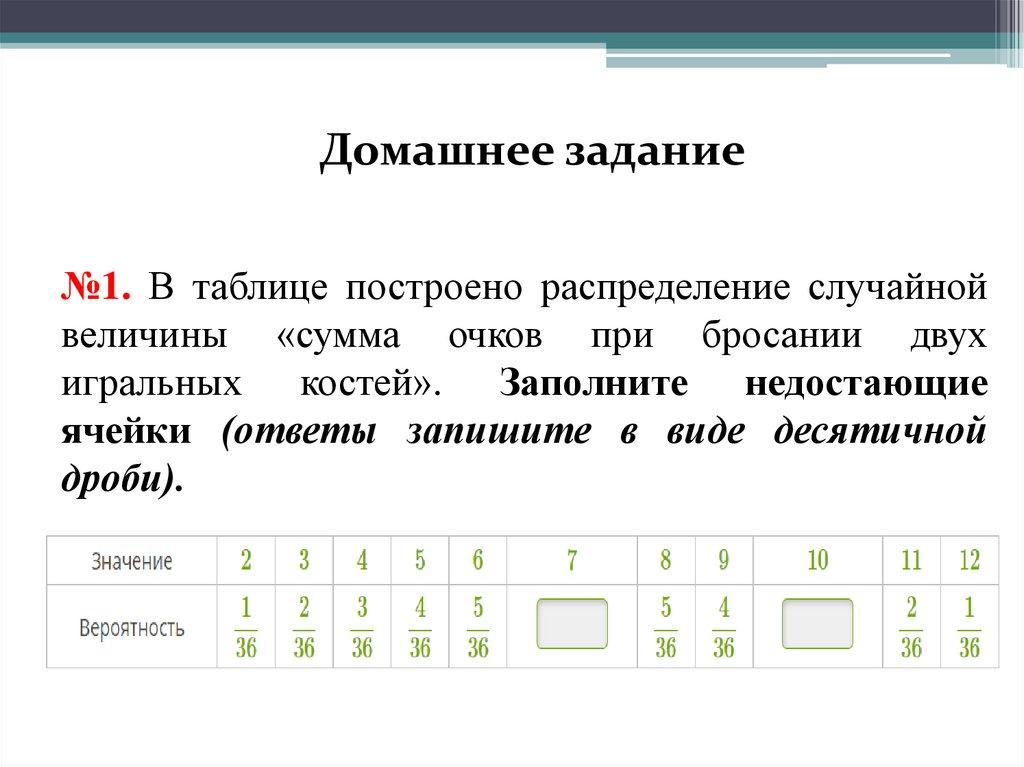Select the 1/36 fraction under value 12
This screenshot has height=767, width=1024.
pos(969,628)
